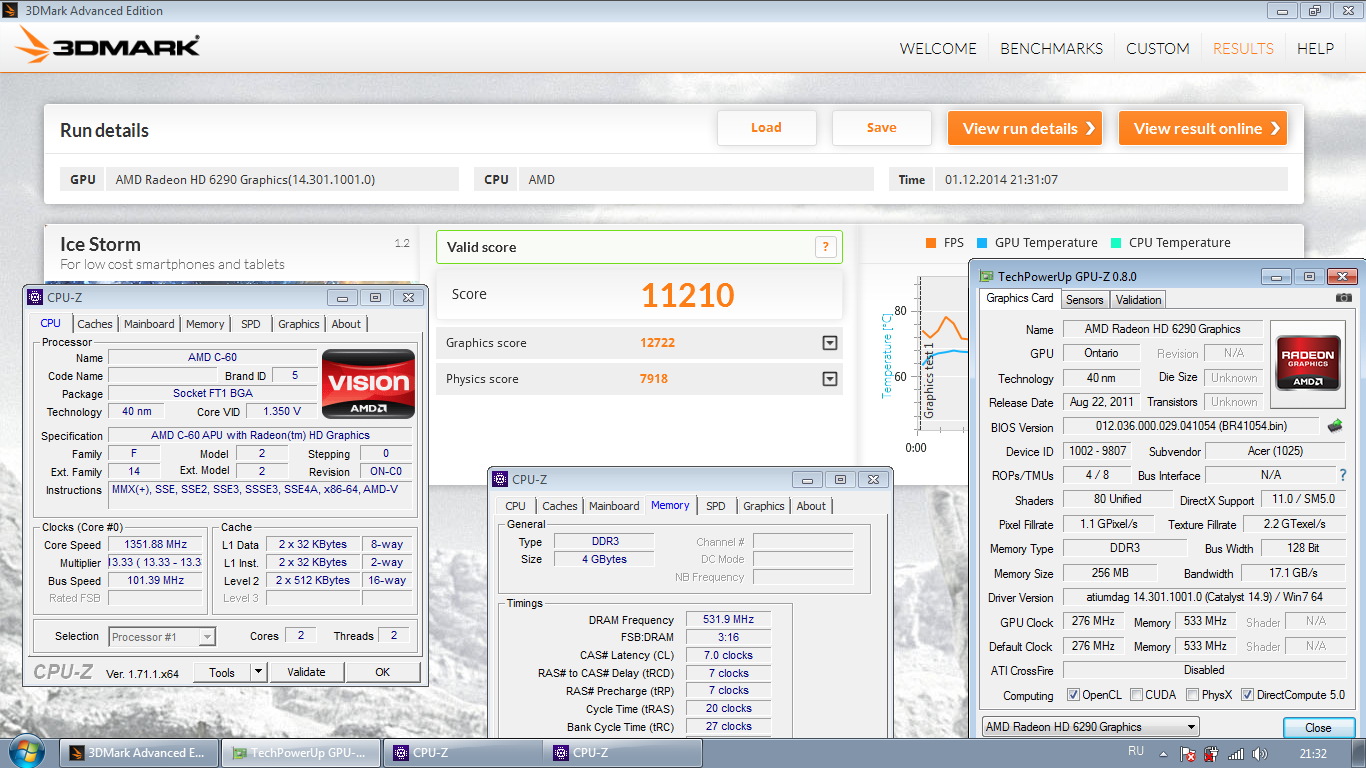Toggle the DirectCompute 5.0 checkbox
The width and height of the screenshot is (1366, 768).
[x=1247, y=695]
